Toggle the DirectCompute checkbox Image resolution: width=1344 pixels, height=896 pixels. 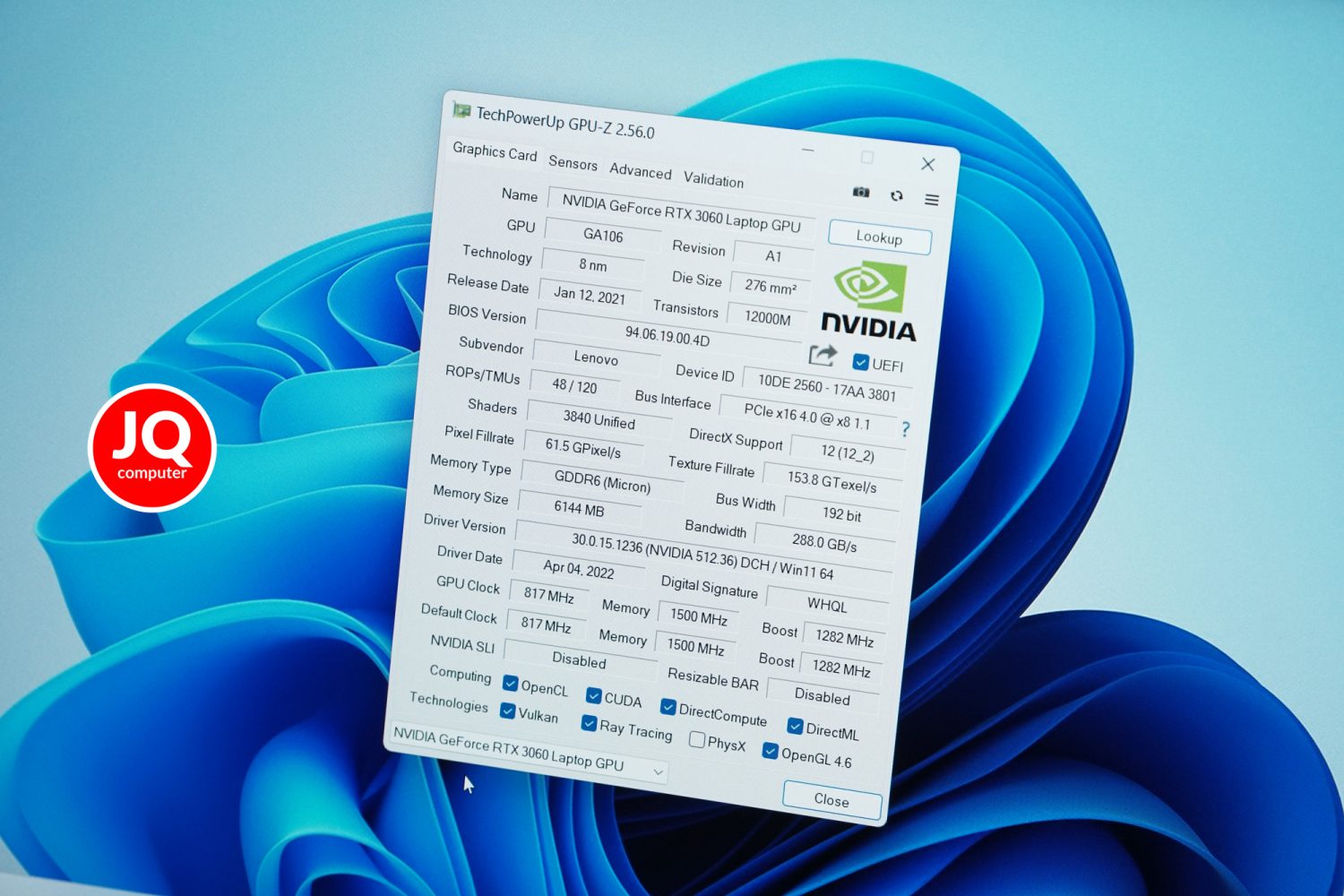pos(668,707)
